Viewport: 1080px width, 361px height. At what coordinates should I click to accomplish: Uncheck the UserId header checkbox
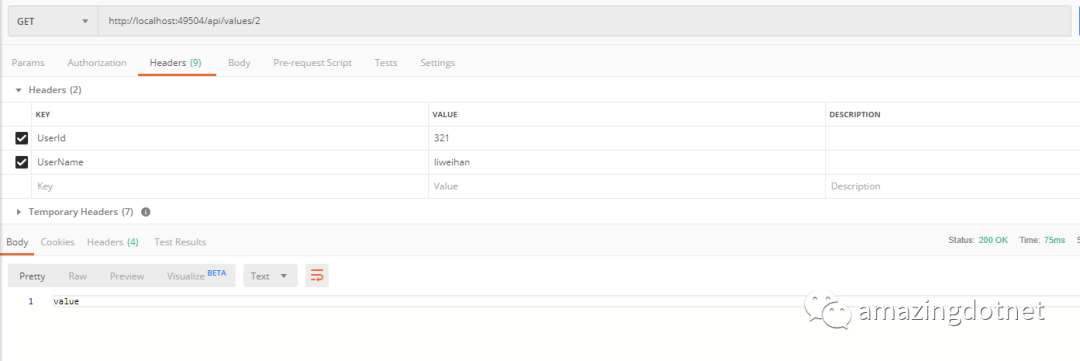click(21, 138)
